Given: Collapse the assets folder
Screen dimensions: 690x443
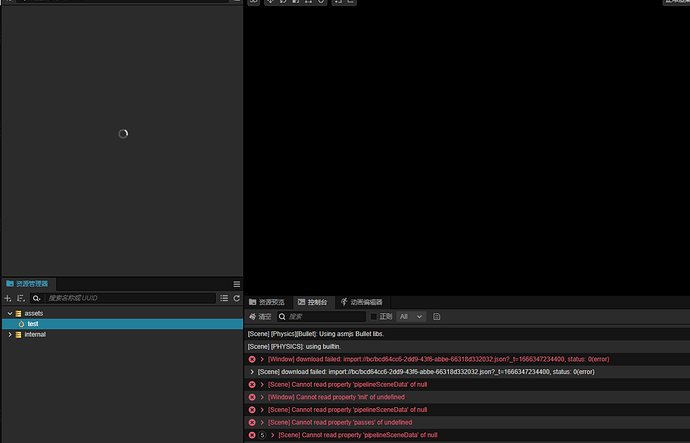Looking at the screenshot, I should pyautogui.click(x=10, y=313).
